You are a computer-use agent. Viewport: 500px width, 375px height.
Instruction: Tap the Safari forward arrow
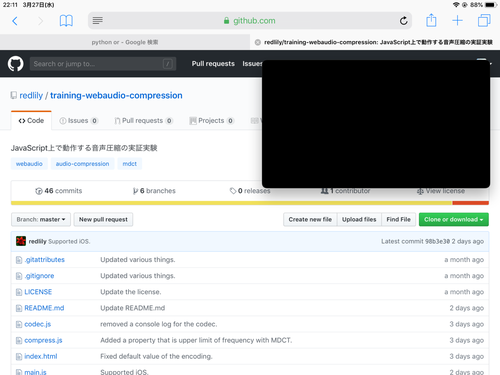(41, 21)
